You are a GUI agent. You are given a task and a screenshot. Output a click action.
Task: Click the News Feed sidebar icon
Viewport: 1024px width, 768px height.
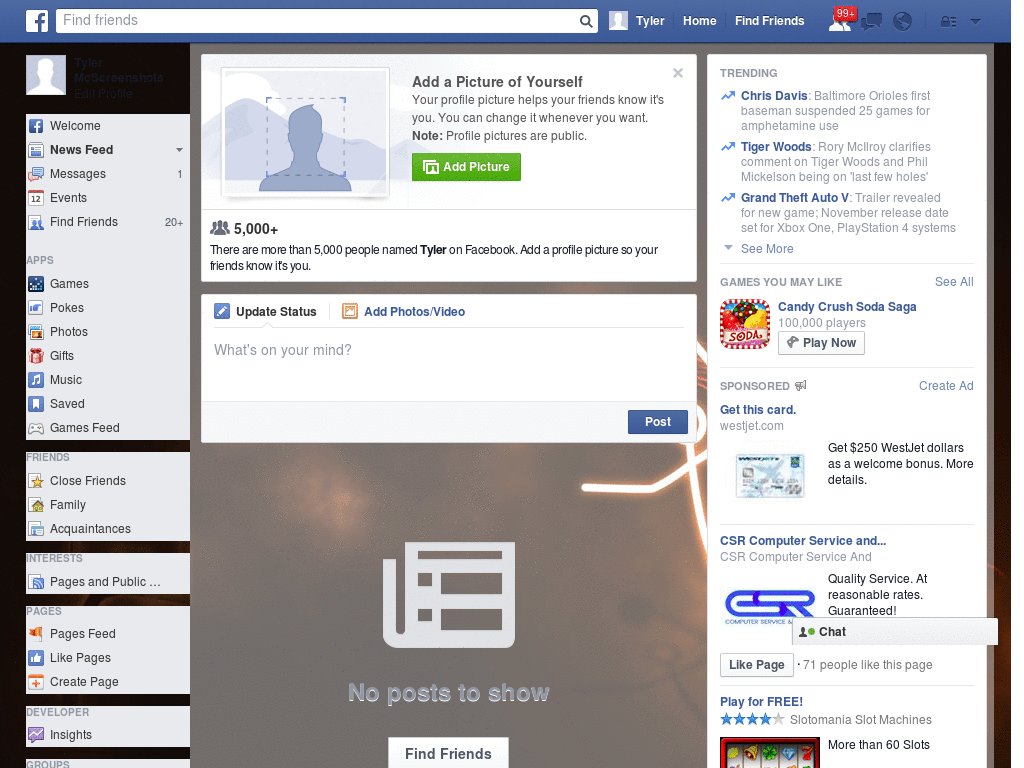click(x=36, y=150)
